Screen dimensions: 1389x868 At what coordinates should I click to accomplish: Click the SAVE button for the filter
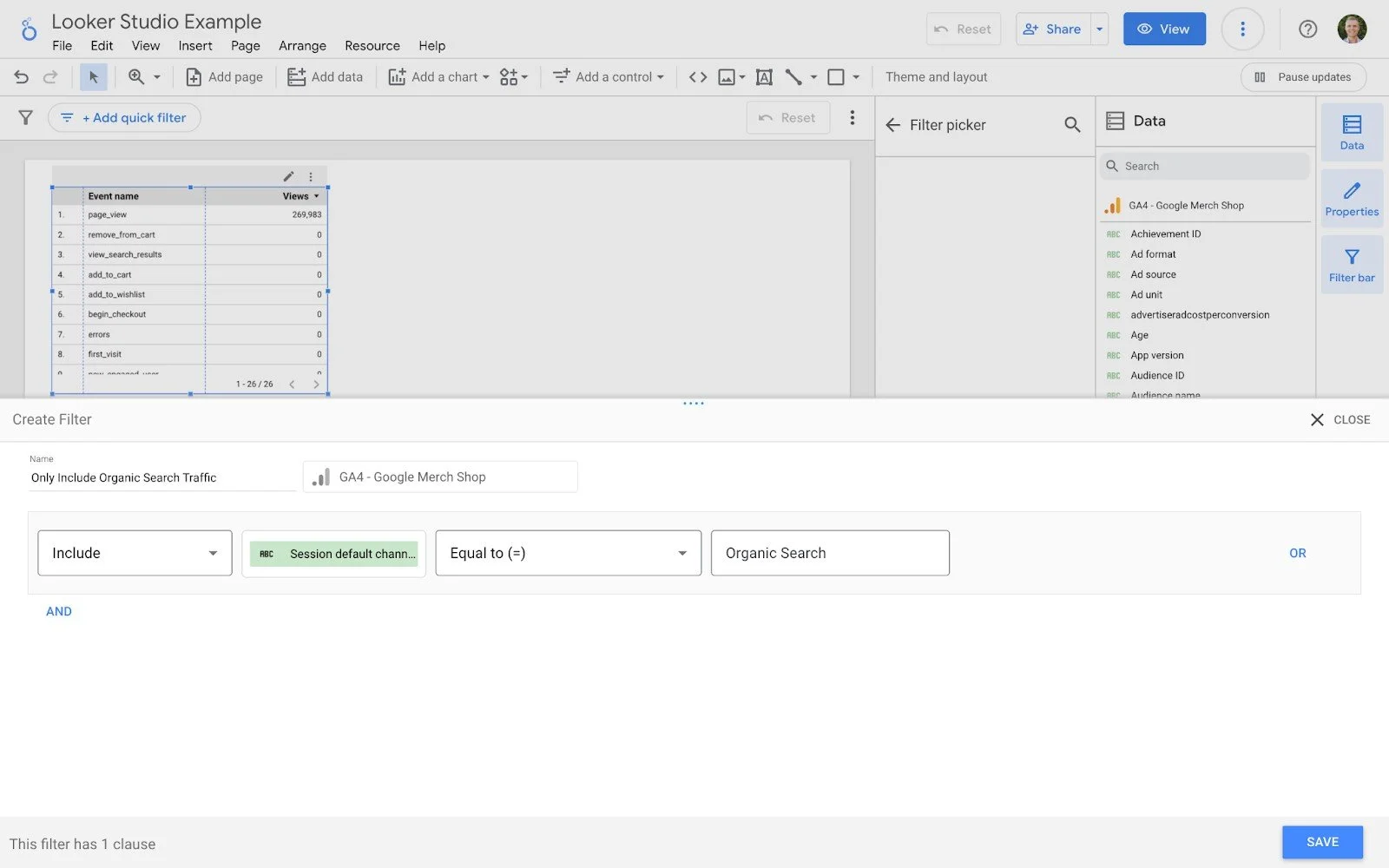click(1321, 841)
